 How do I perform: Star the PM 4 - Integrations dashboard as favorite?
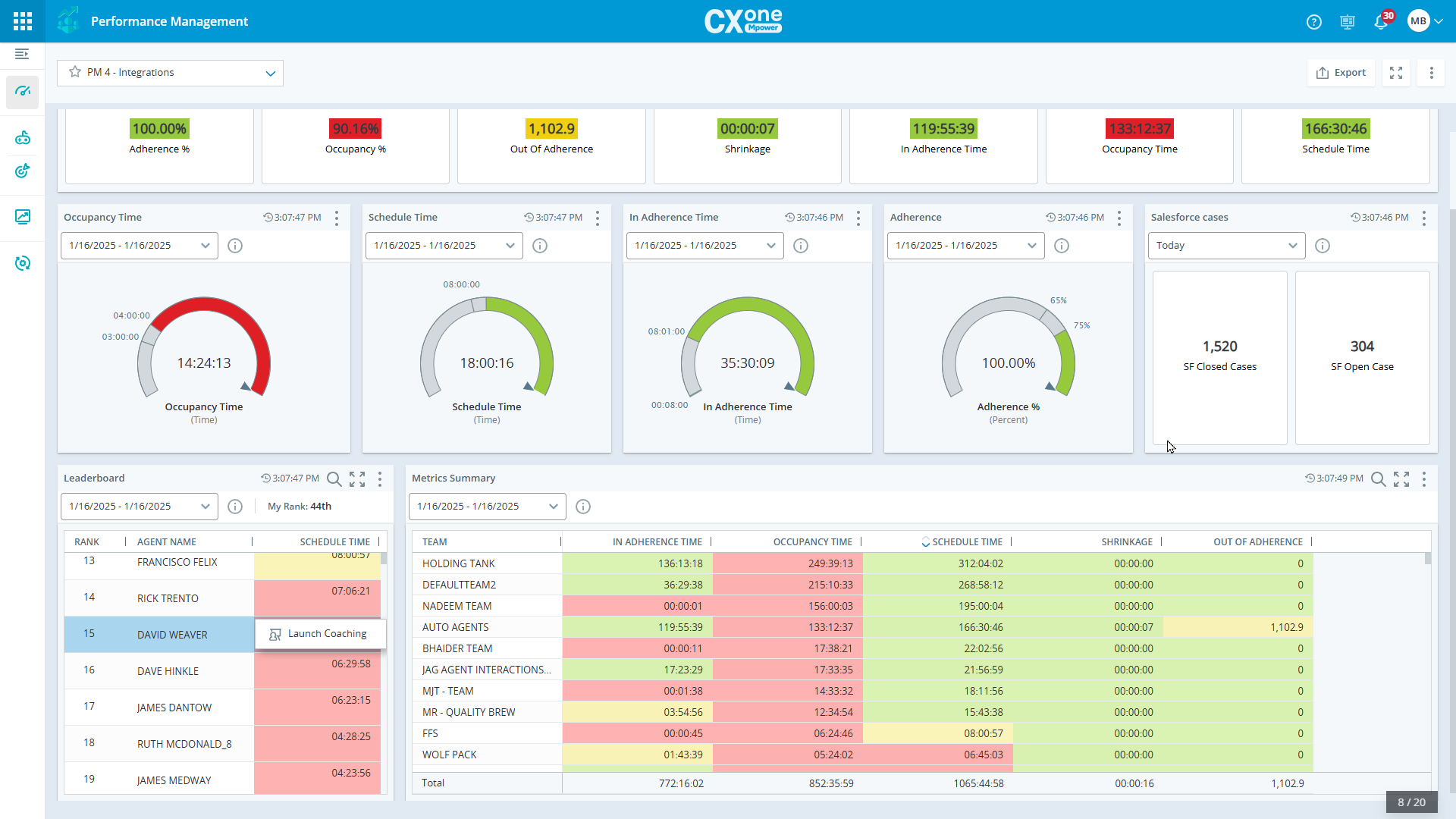pyautogui.click(x=74, y=72)
